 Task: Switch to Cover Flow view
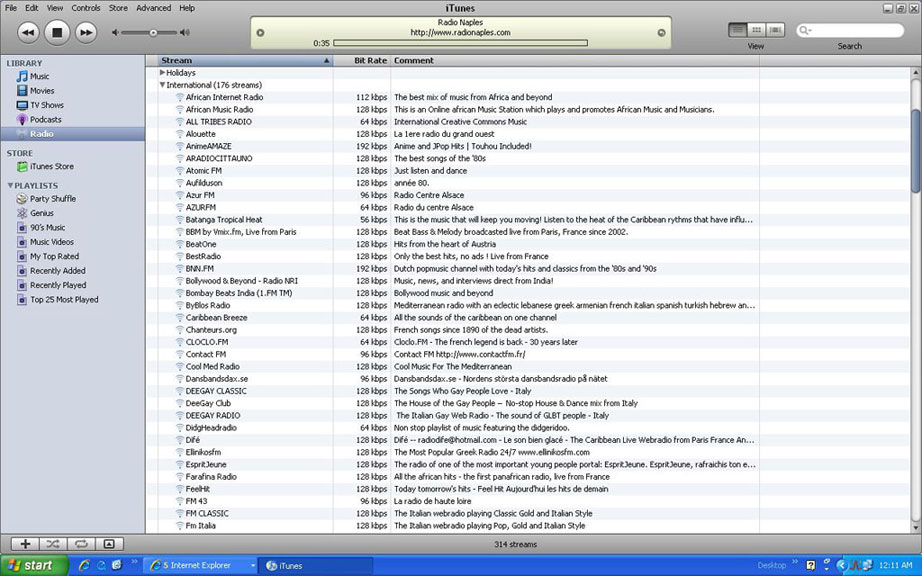pos(776,30)
